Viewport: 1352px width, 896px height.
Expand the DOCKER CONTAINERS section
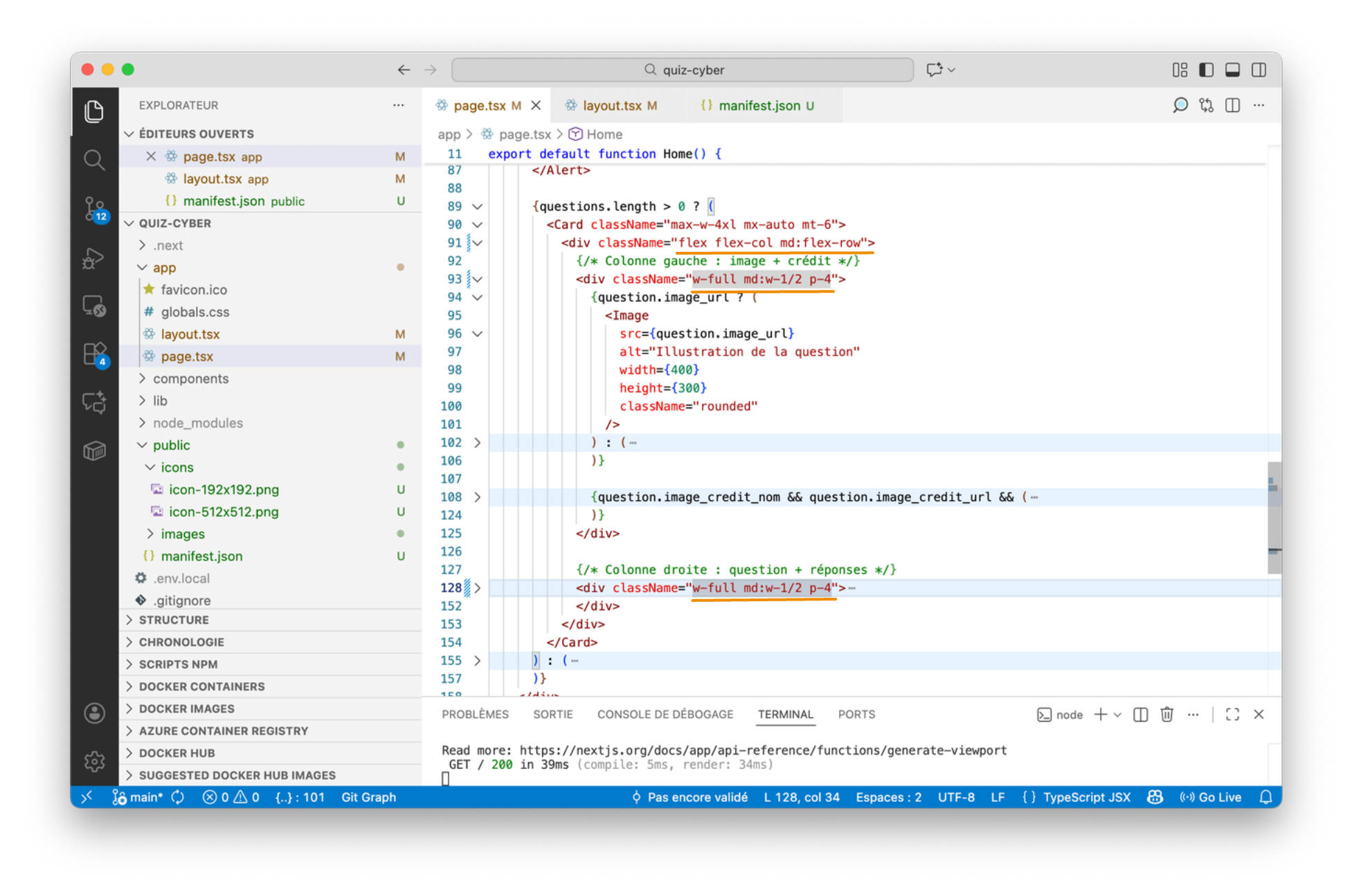(201, 686)
